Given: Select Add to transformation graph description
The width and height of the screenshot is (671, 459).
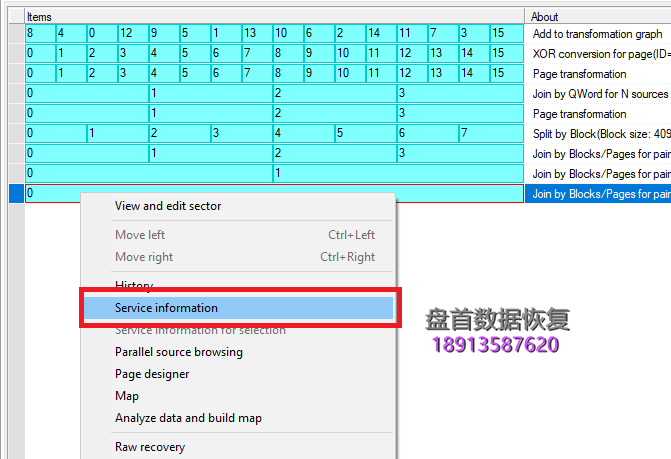Looking at the screenshot, I should 598,34.
